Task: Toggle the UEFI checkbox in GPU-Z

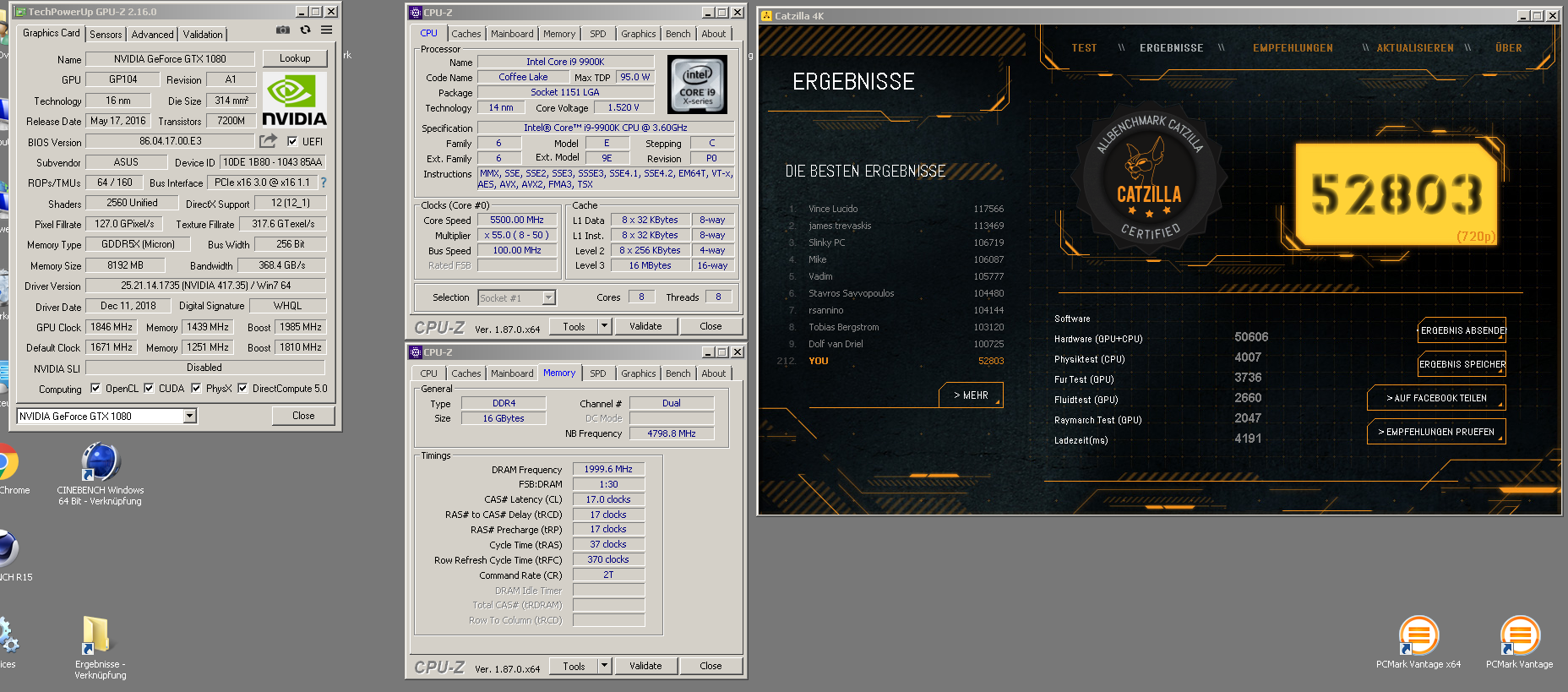Action: click(292, 142)
